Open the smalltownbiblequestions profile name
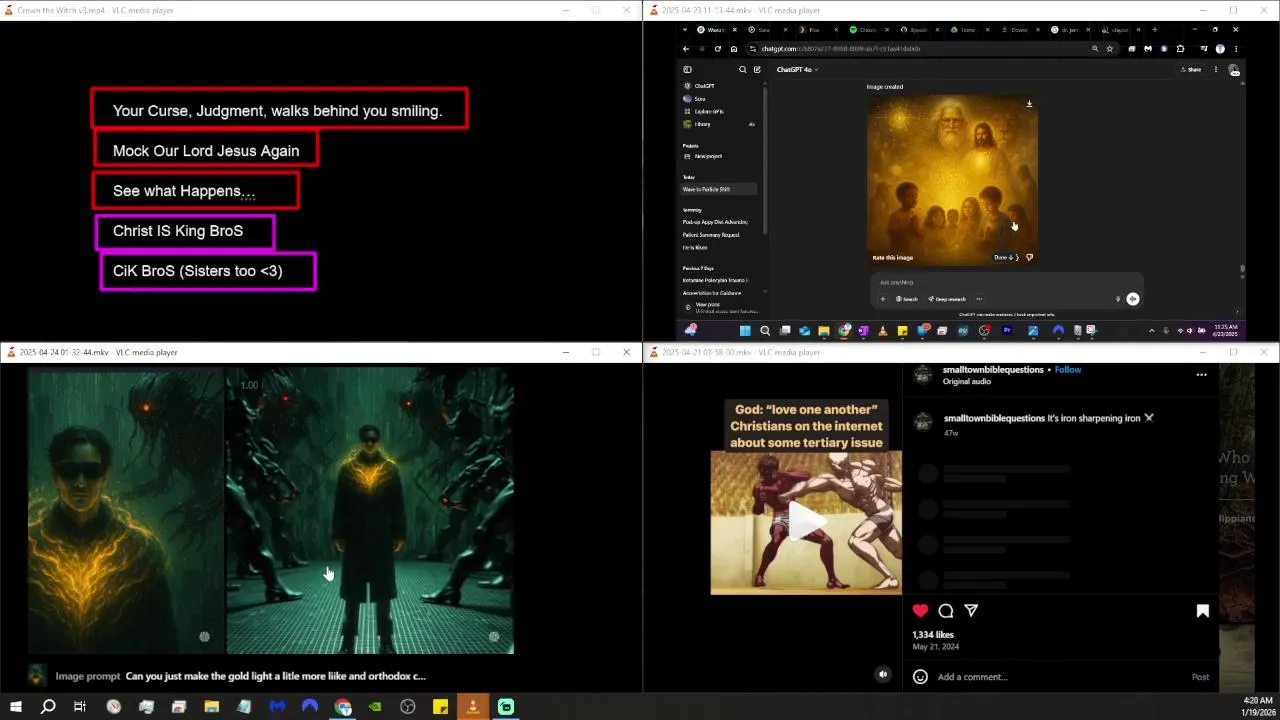The width and height of the screenshot is (1280, 720). click(x=993, y=370)
